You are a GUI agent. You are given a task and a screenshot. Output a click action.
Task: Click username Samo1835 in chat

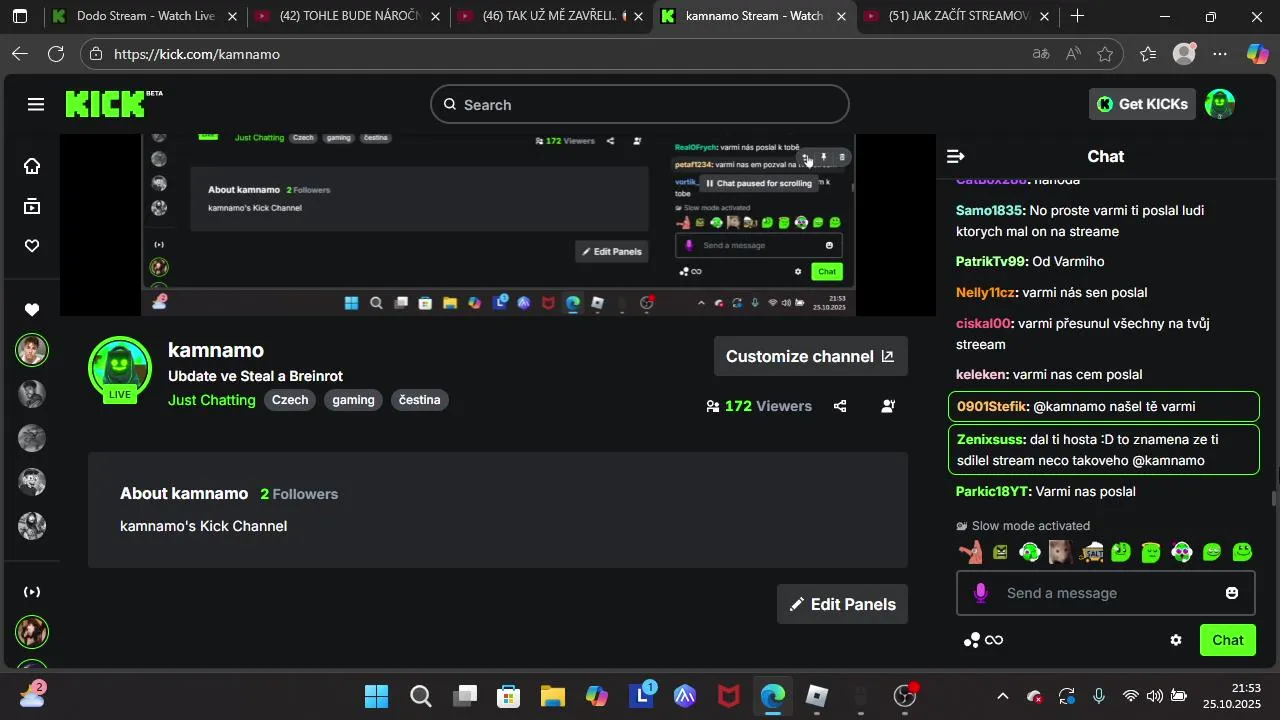tap(990, 211)
